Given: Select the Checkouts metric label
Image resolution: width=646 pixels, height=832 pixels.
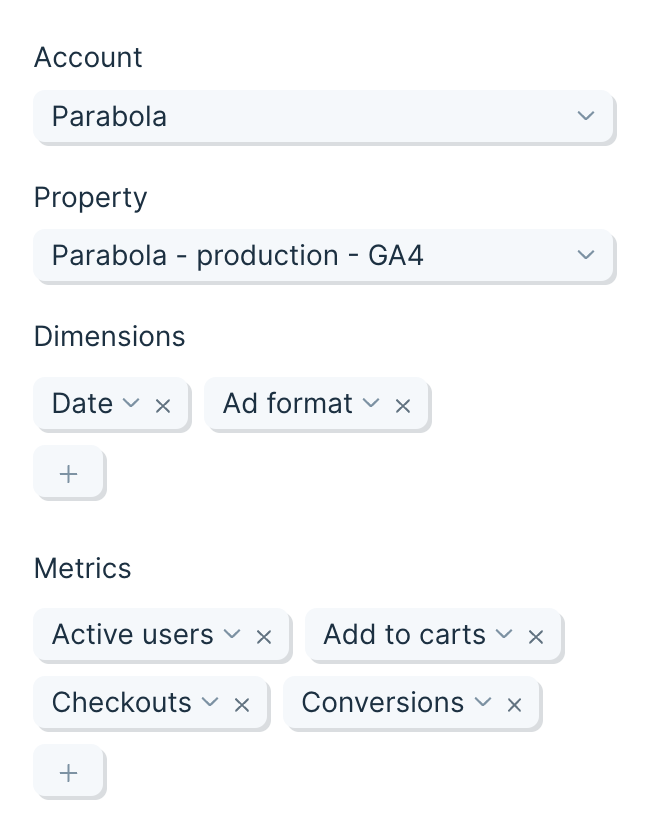Looking at the screenshot, I should click(x=122, y=703).
